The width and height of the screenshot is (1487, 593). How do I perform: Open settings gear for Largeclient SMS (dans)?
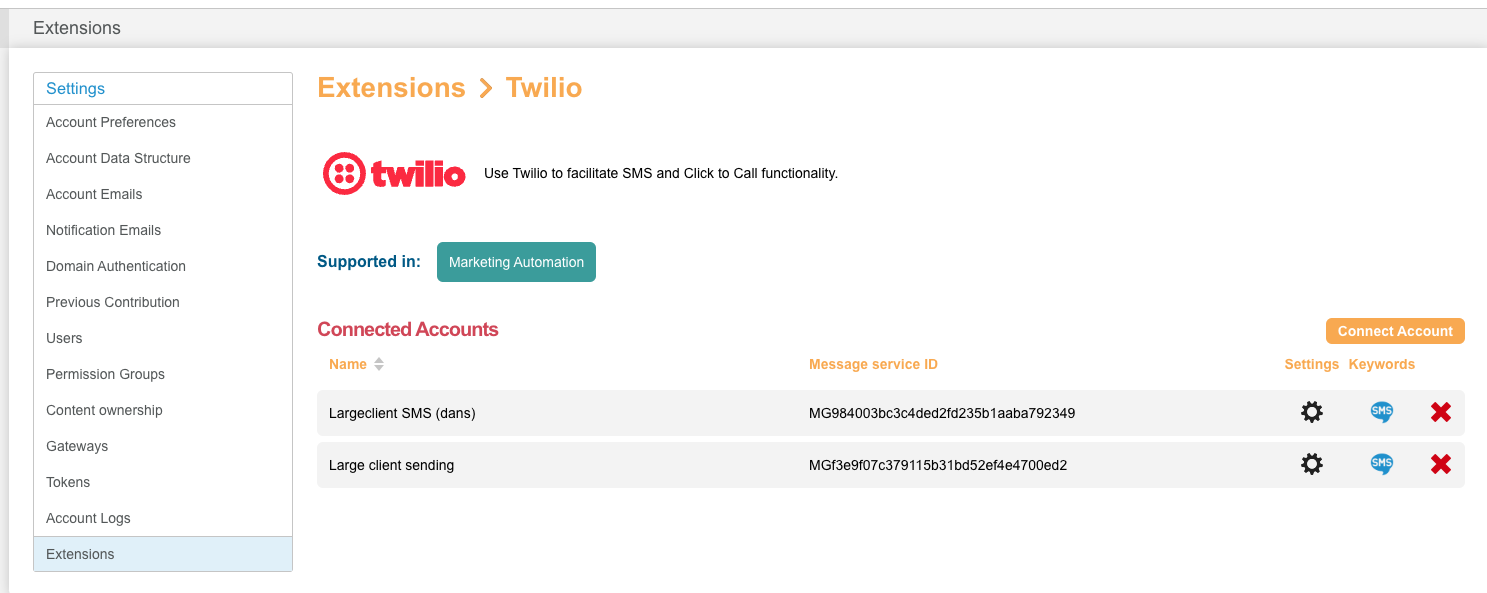(1311, 411)
